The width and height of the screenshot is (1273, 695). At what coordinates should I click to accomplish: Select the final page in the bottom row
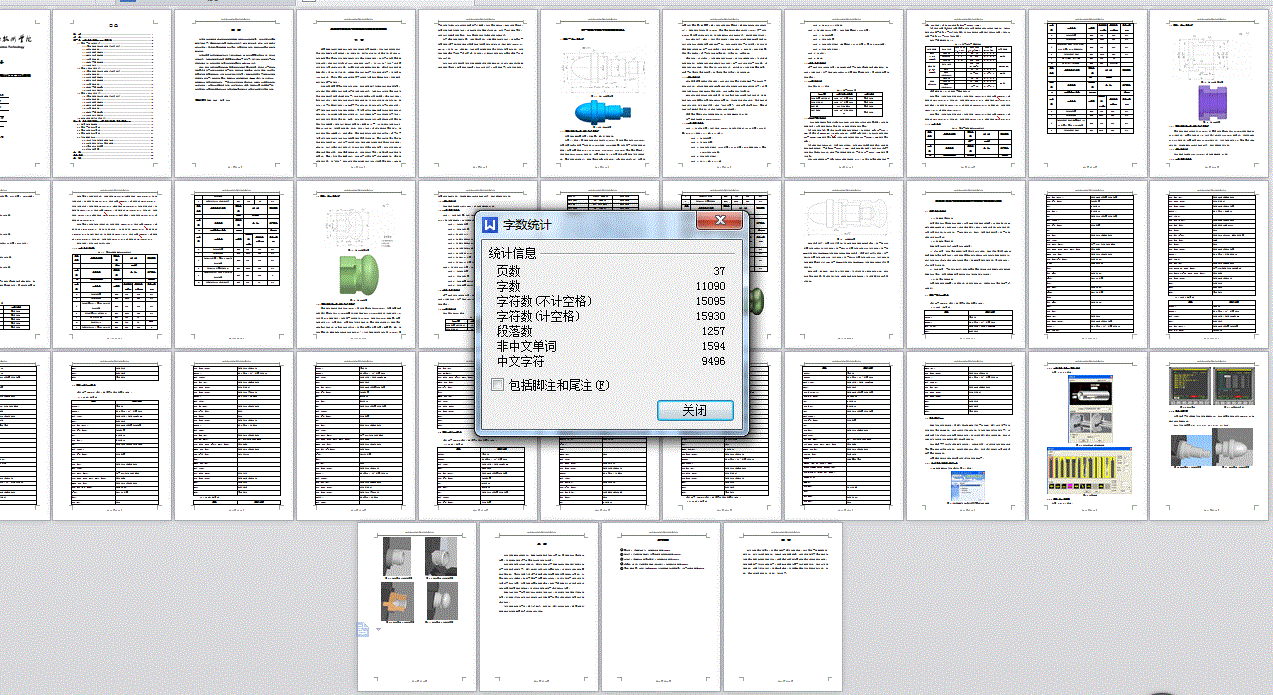pos(783,606)
